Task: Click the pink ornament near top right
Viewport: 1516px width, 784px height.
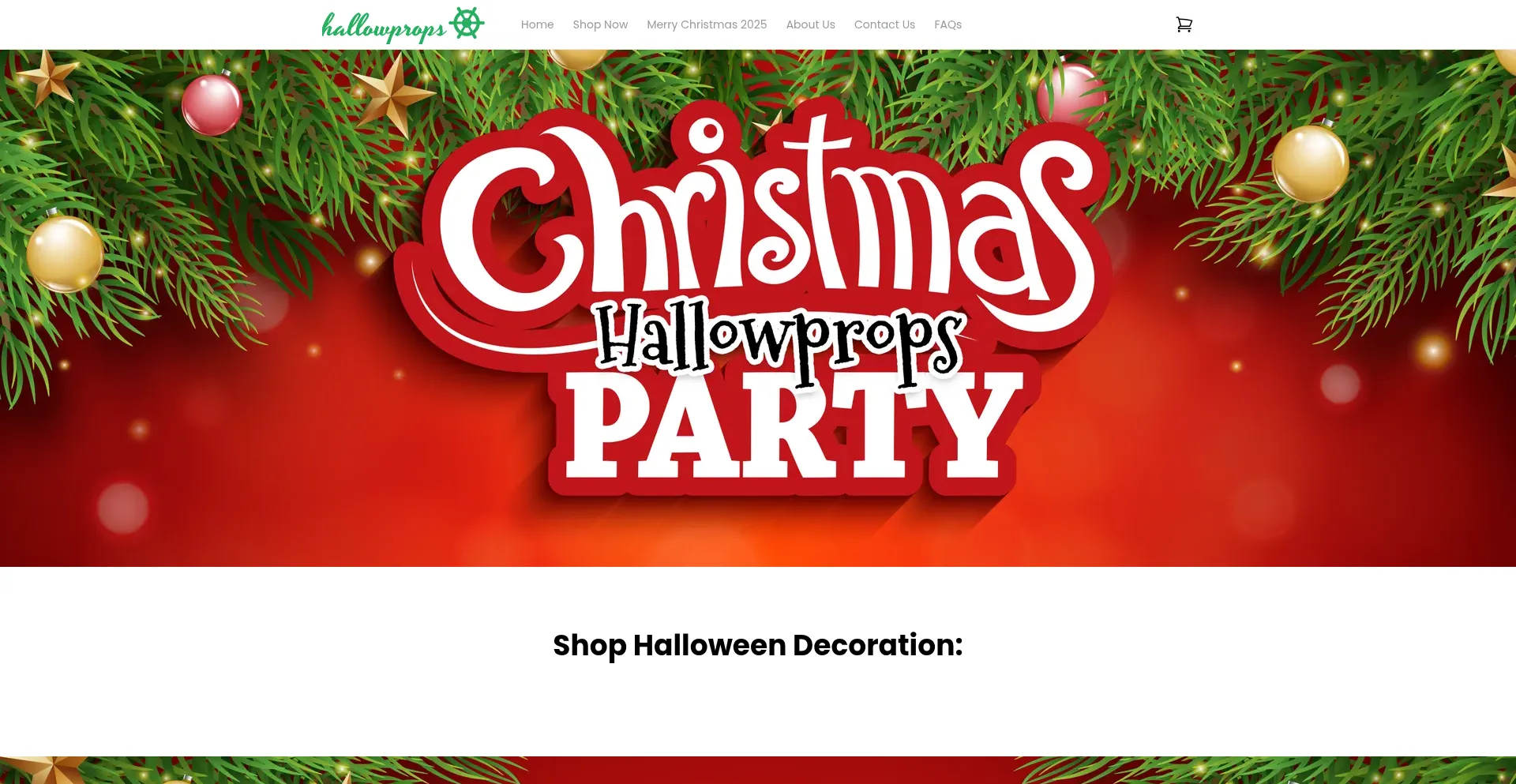Action: (x=1071, y=93)
